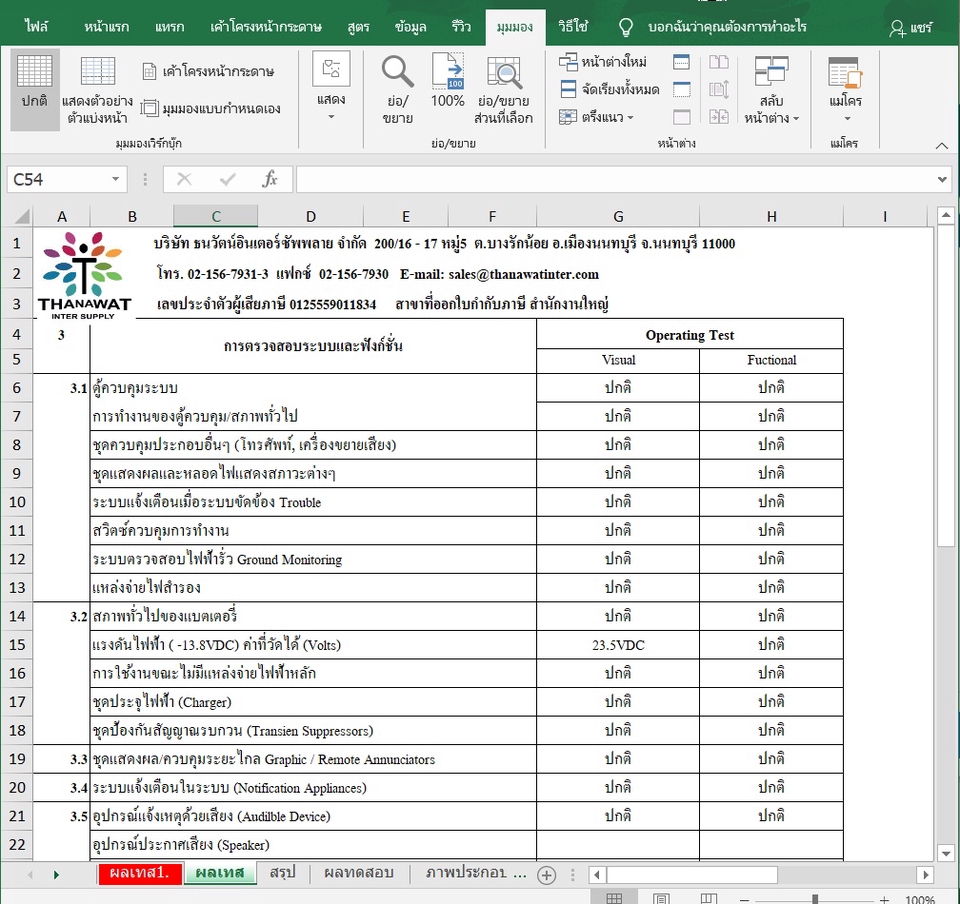Click the Split window icon
The image size is (960, 904).
[x=681, y=62]
